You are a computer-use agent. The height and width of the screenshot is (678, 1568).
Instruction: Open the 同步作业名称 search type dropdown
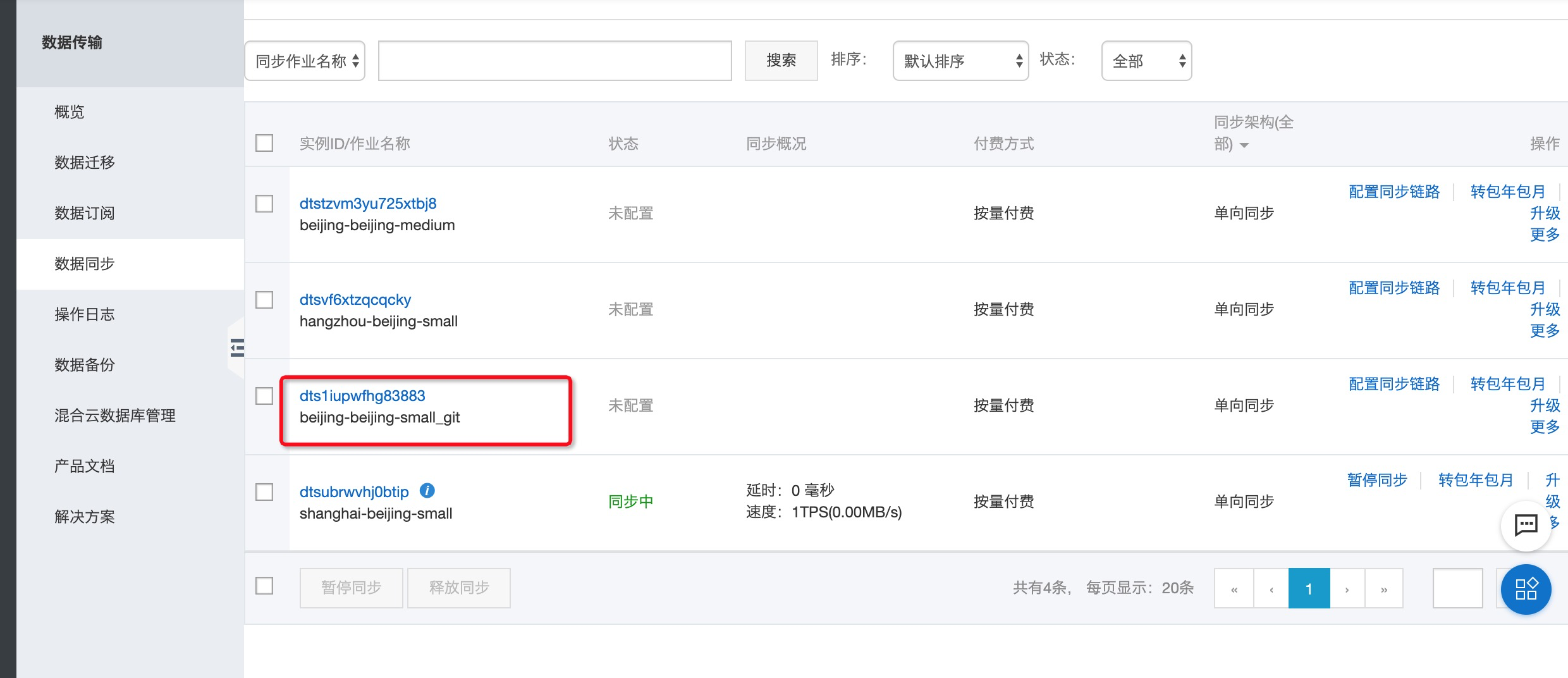coord(305,61)
